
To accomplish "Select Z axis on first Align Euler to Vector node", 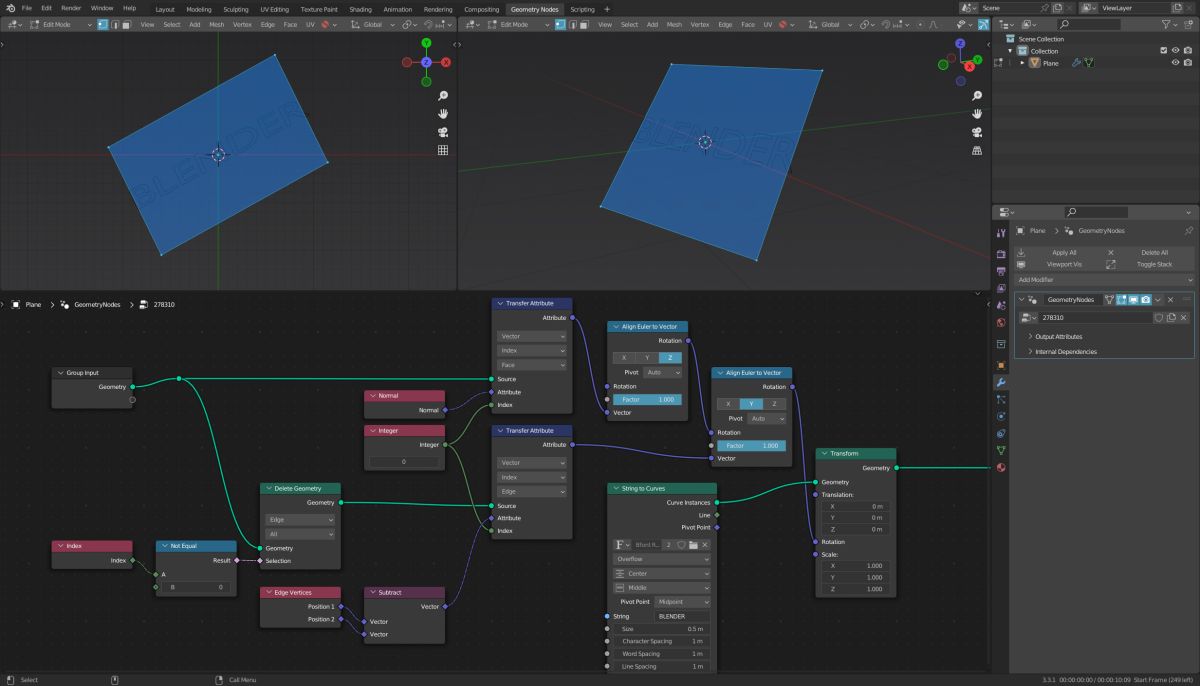I will click(x=670, y=357).
